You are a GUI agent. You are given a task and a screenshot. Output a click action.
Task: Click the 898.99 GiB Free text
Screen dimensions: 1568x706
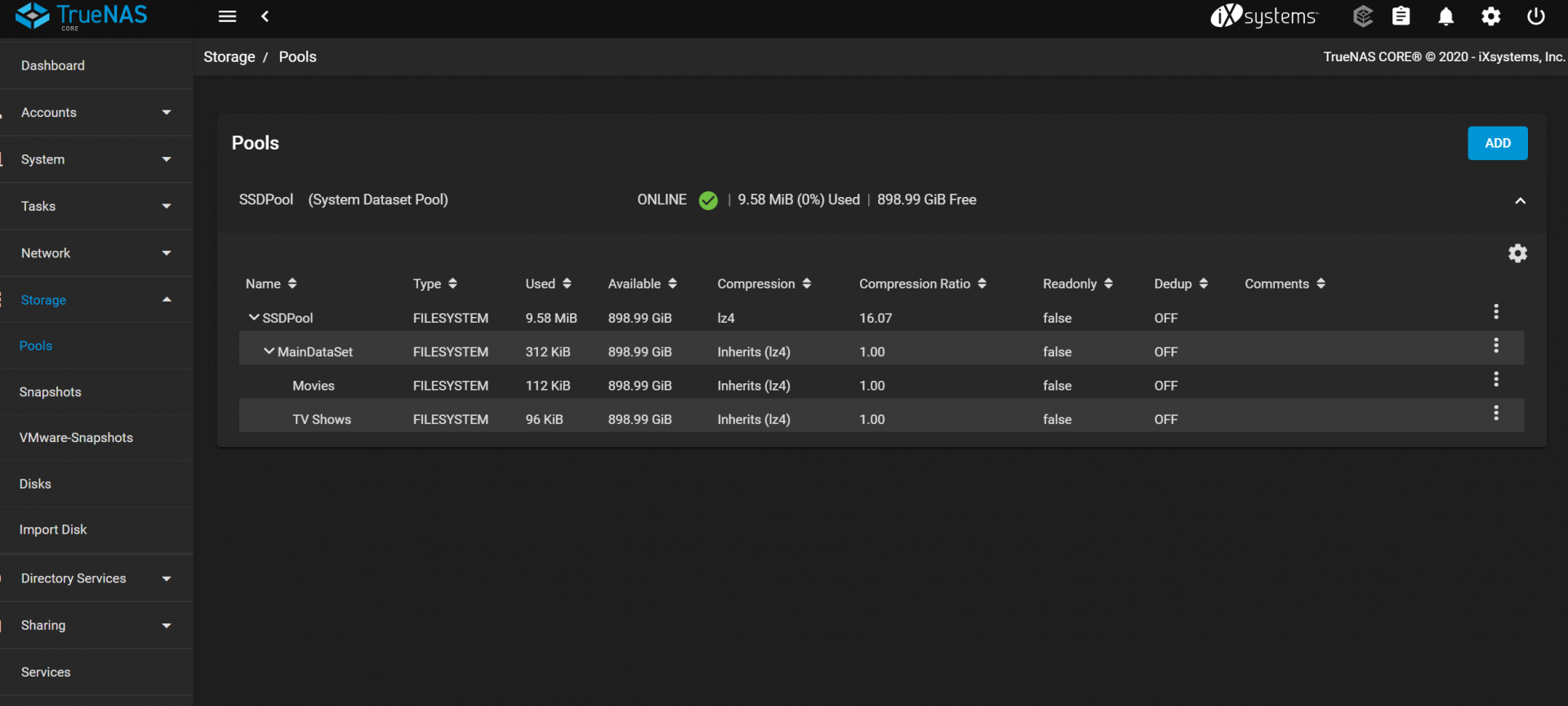[x=927, y=199]
